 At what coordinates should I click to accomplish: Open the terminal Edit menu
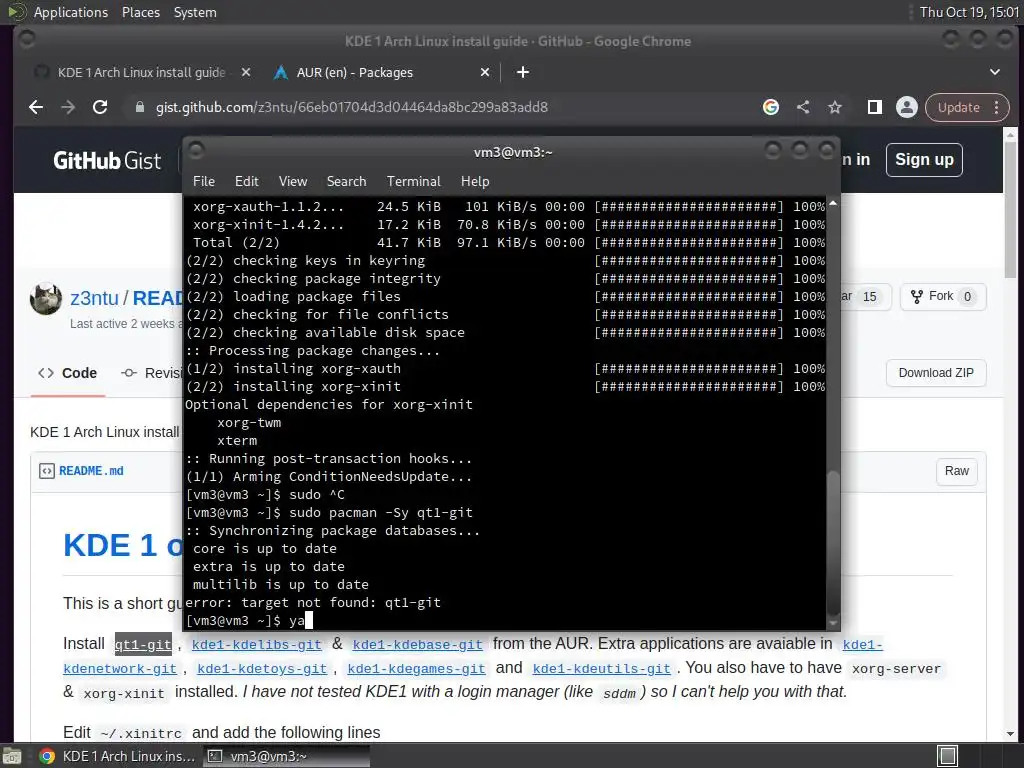point(246,182)
